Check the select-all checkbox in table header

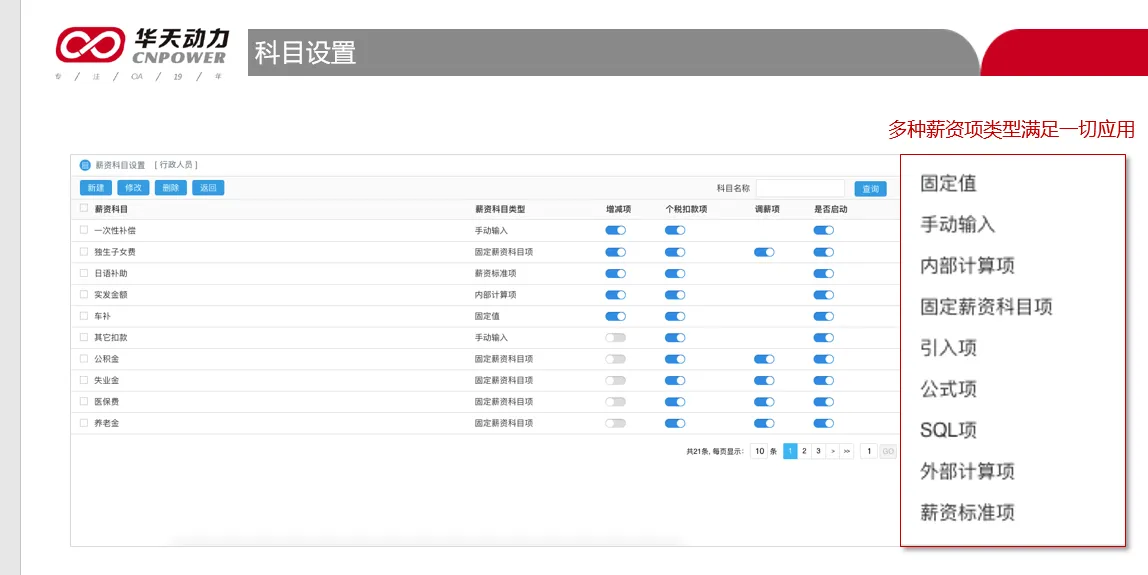(84, 209)
